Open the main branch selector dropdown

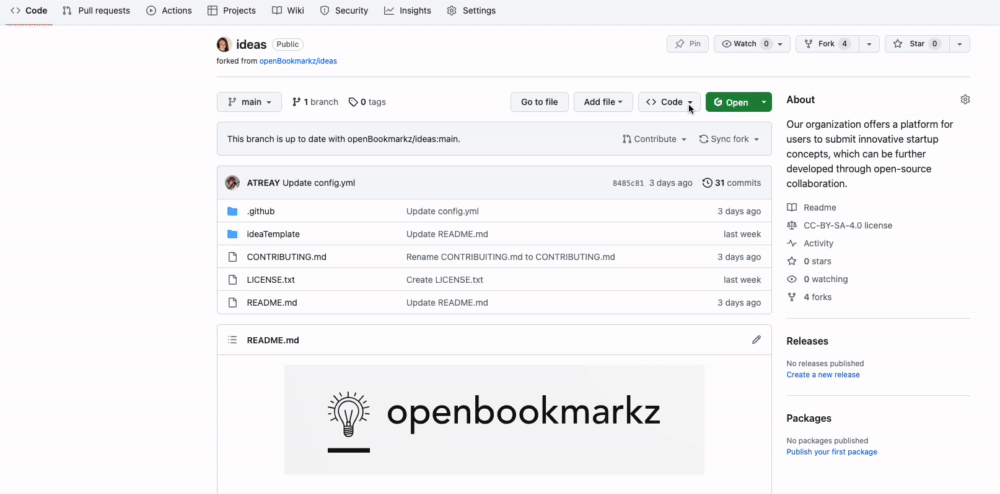[249, 102]
